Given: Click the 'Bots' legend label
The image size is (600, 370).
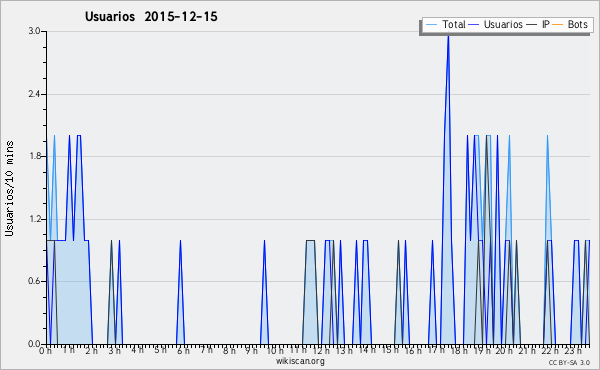Looking at the screenshot, I should [x=577, y=24].
